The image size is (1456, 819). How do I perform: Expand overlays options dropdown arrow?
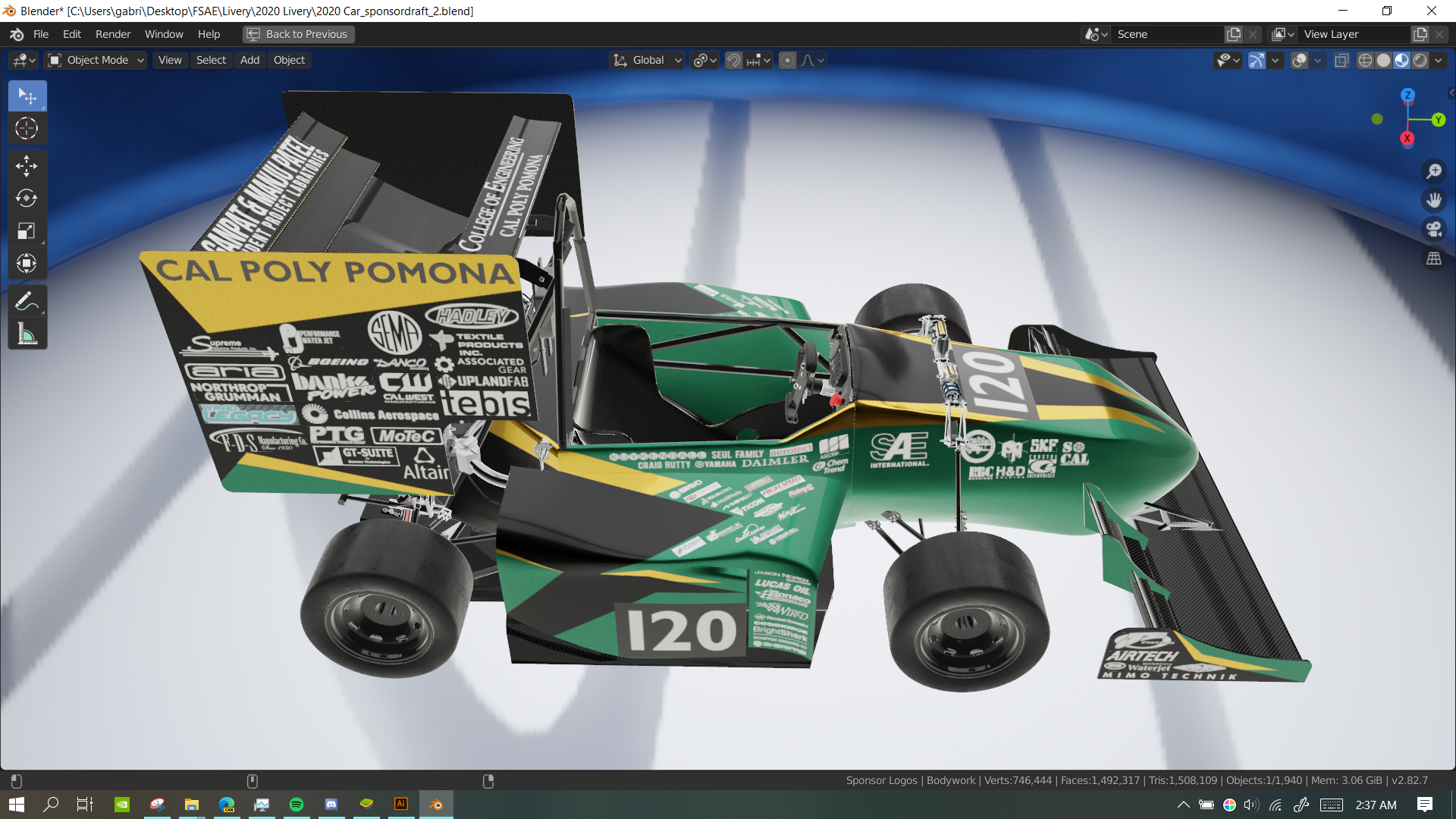[x=1318, y=60]
